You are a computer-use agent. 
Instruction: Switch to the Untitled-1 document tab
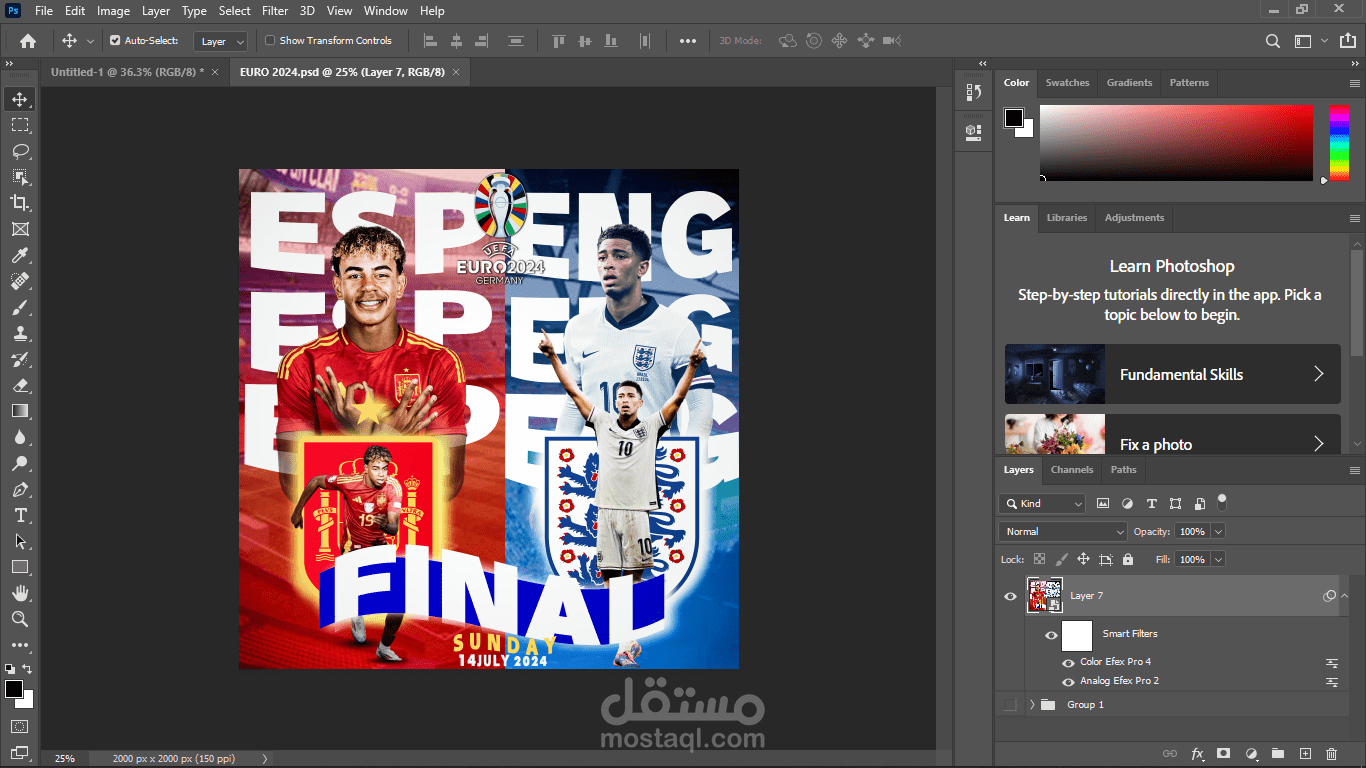[126, 72]
